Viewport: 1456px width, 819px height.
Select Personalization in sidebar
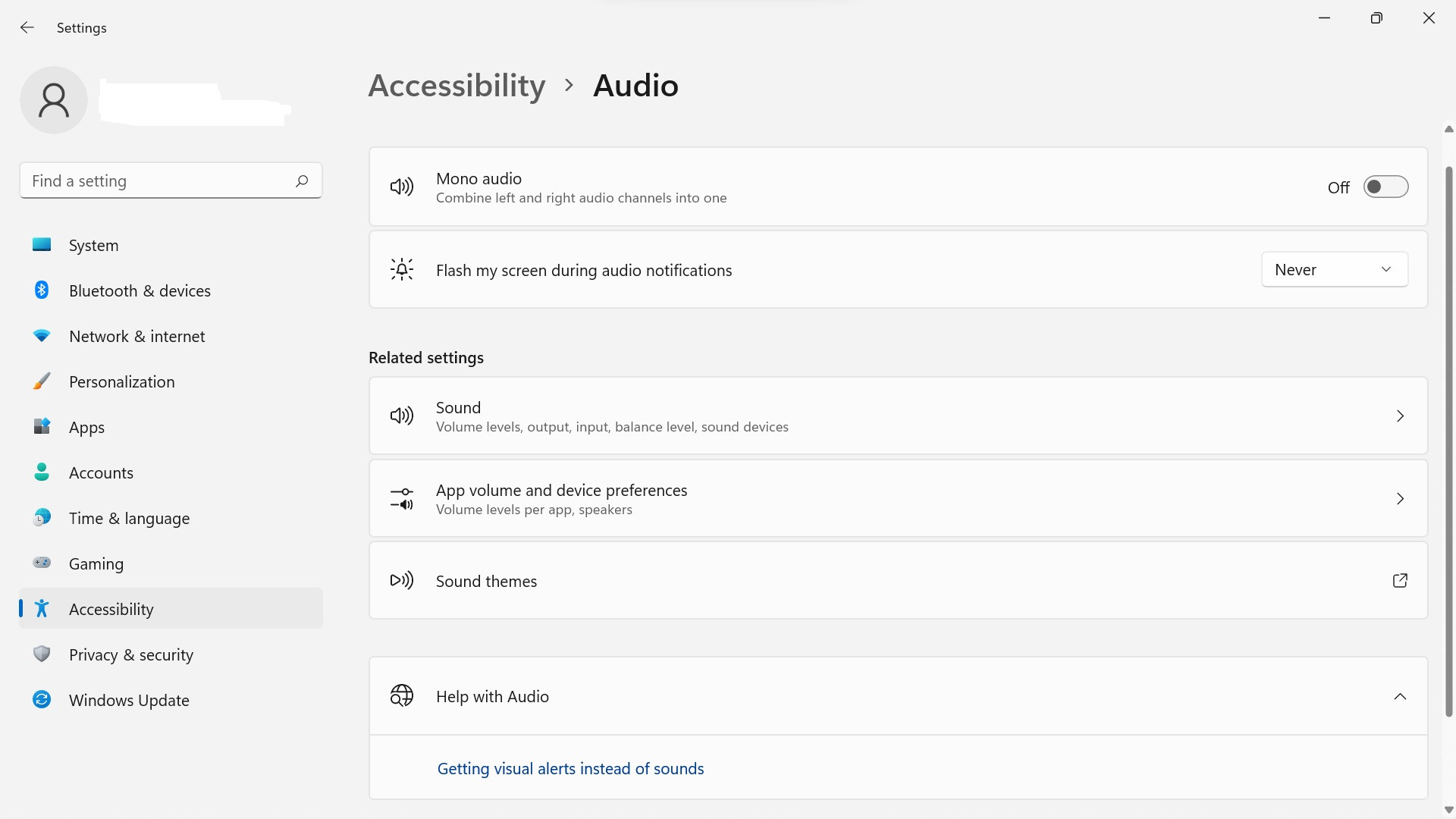point(171,381)
